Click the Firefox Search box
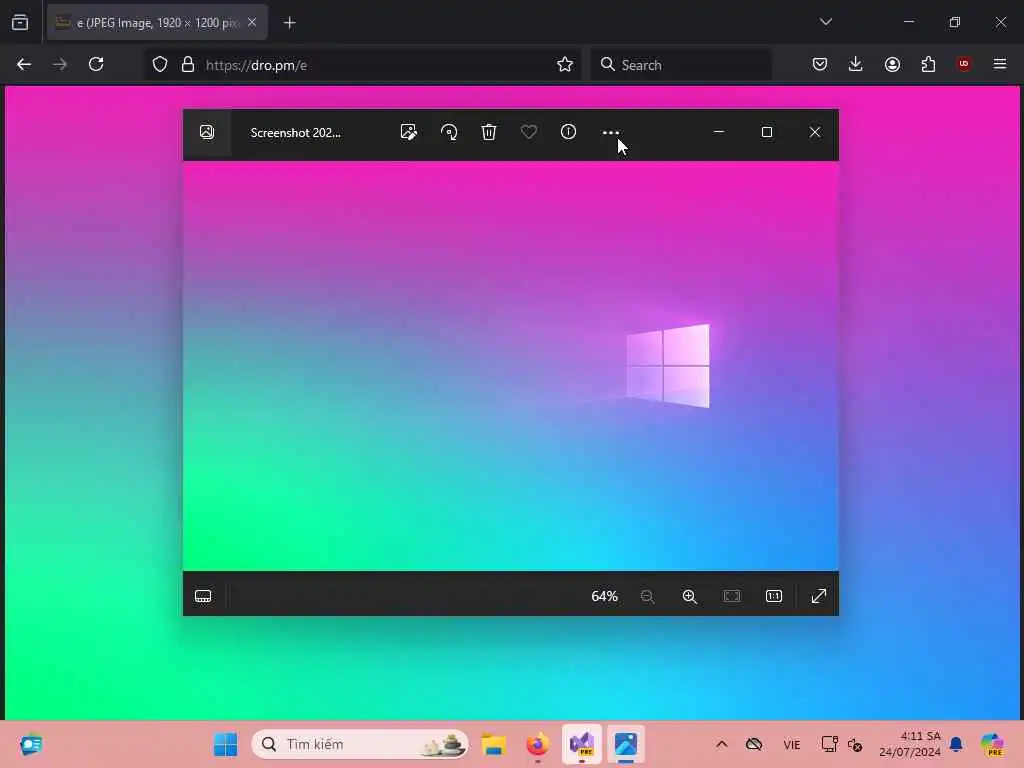Image resolution: width=1024 pixels, height=768 pixels. tap(681, 65)
